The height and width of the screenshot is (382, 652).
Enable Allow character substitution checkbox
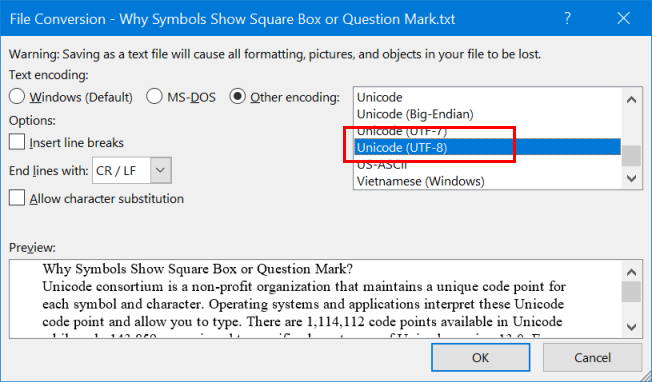coord(17,198)
